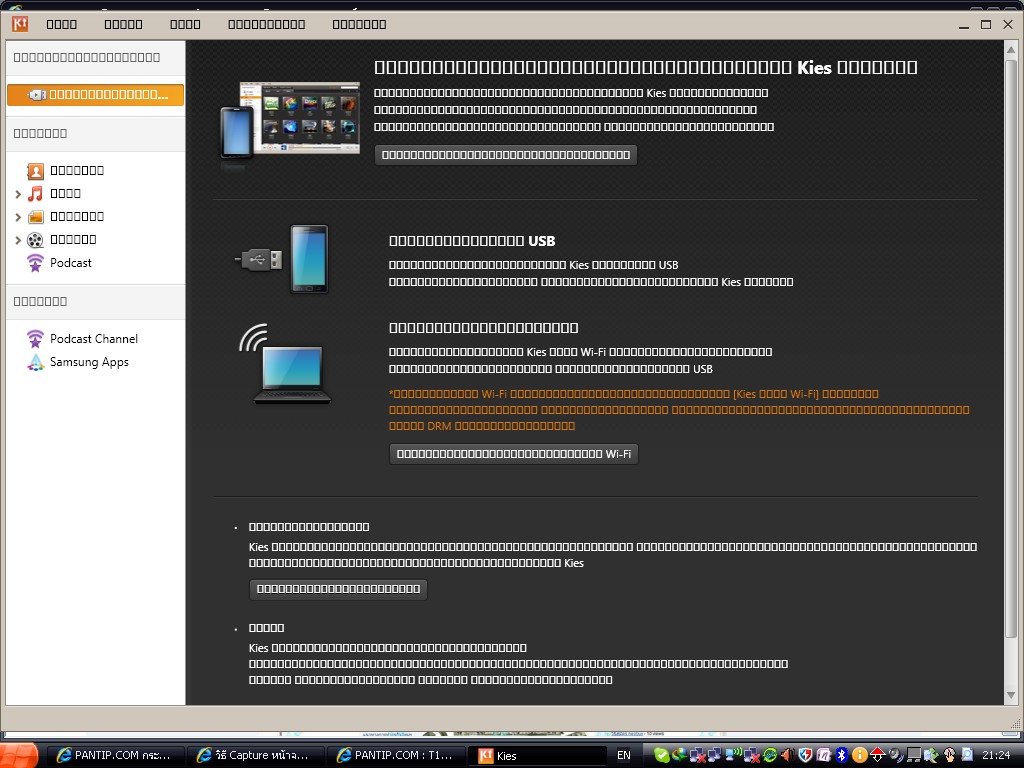Click the green checkmark tray icon
The height and width of the screenshot is (768, 1024).
point(661,756)
